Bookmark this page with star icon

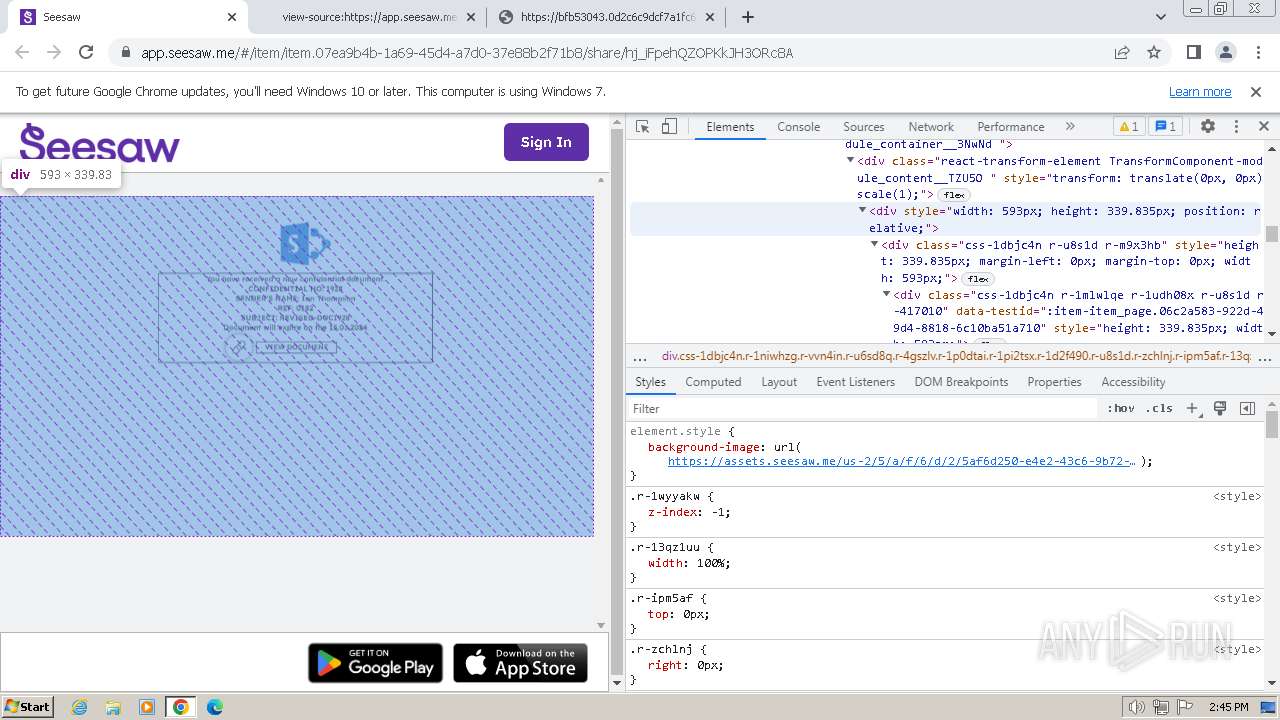coord(1154,52)
